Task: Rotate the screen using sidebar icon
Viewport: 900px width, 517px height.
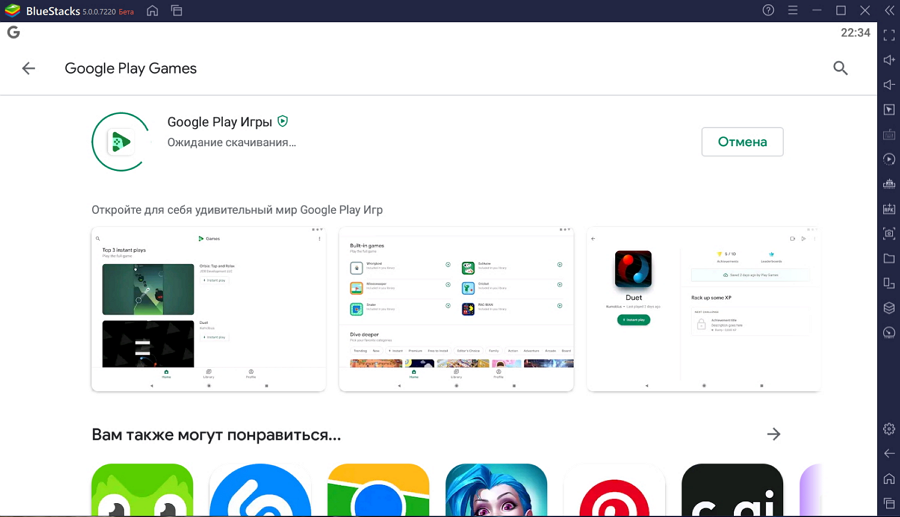Action: coord(889,283)
